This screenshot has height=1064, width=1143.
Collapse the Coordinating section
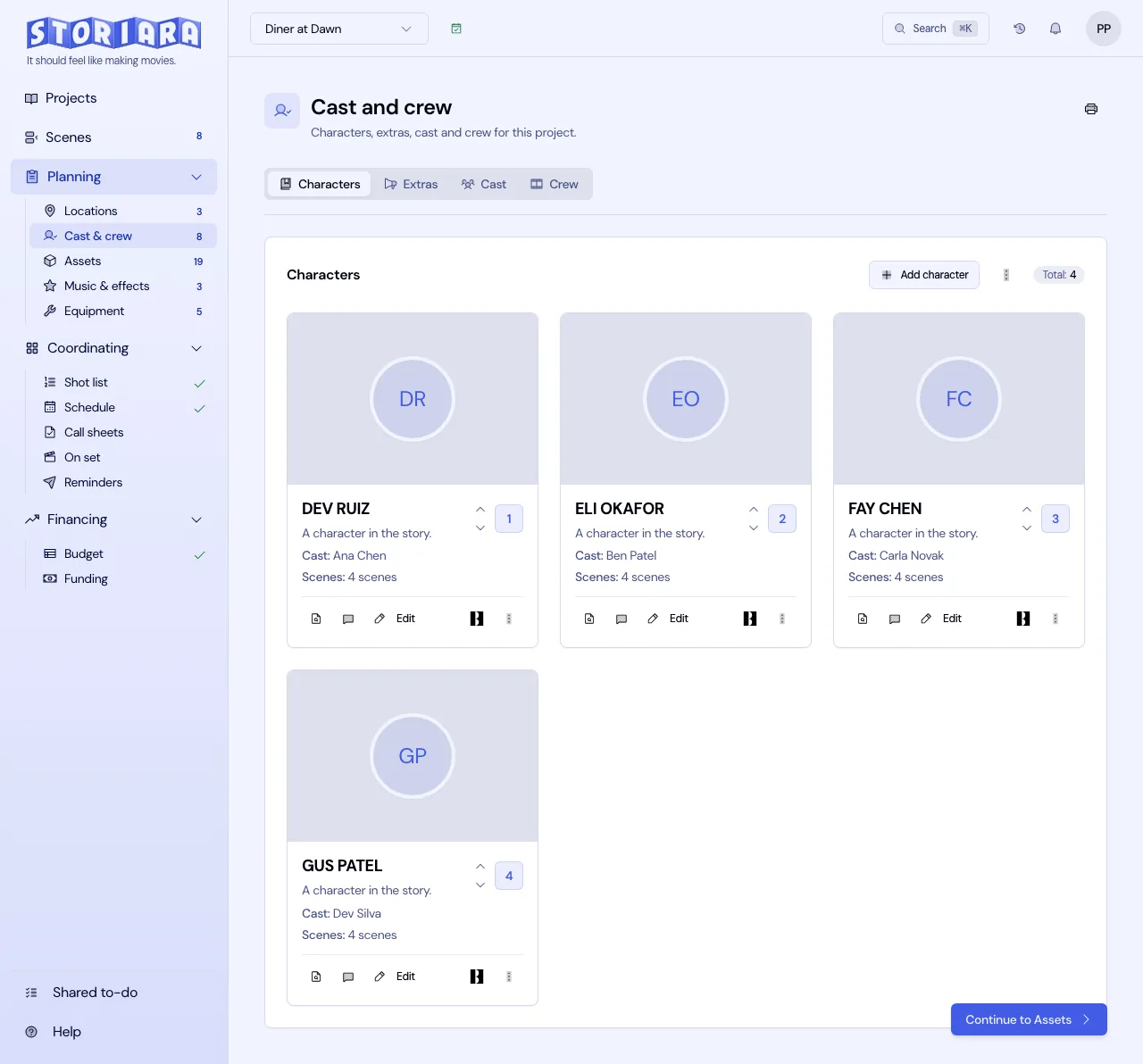[196, 348]
